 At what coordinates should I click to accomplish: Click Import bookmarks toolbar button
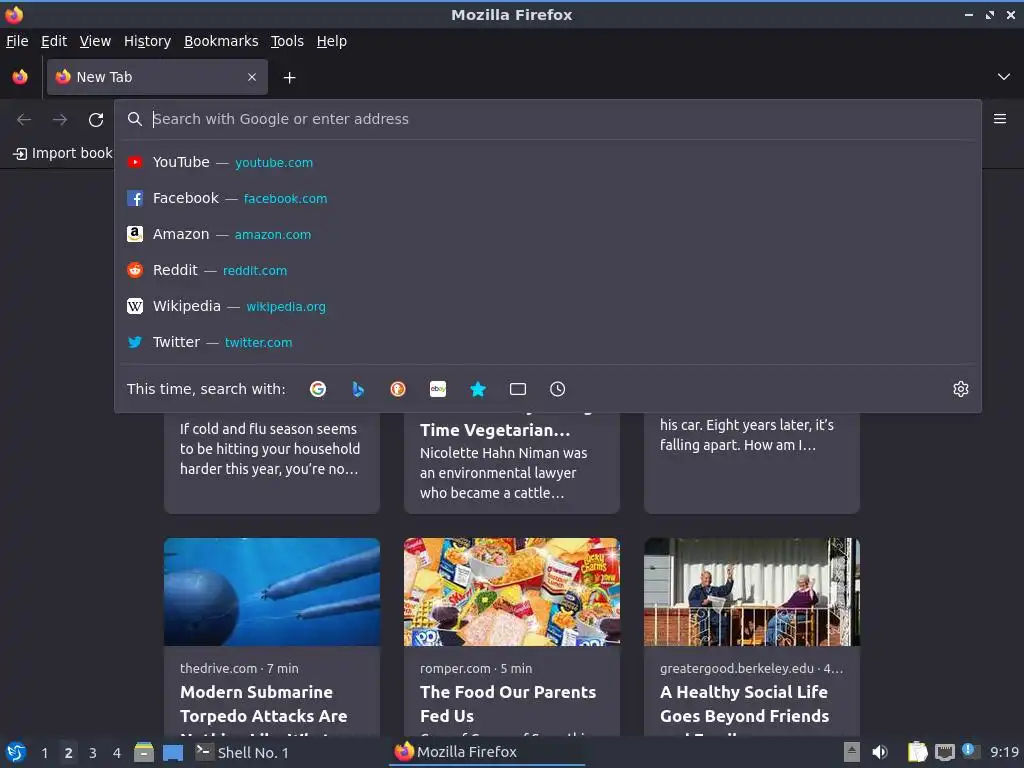coord(63,153)
